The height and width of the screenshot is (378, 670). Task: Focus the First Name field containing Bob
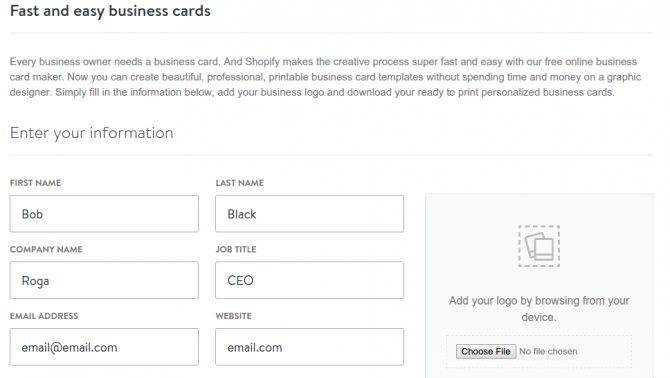tap(104, 214)
